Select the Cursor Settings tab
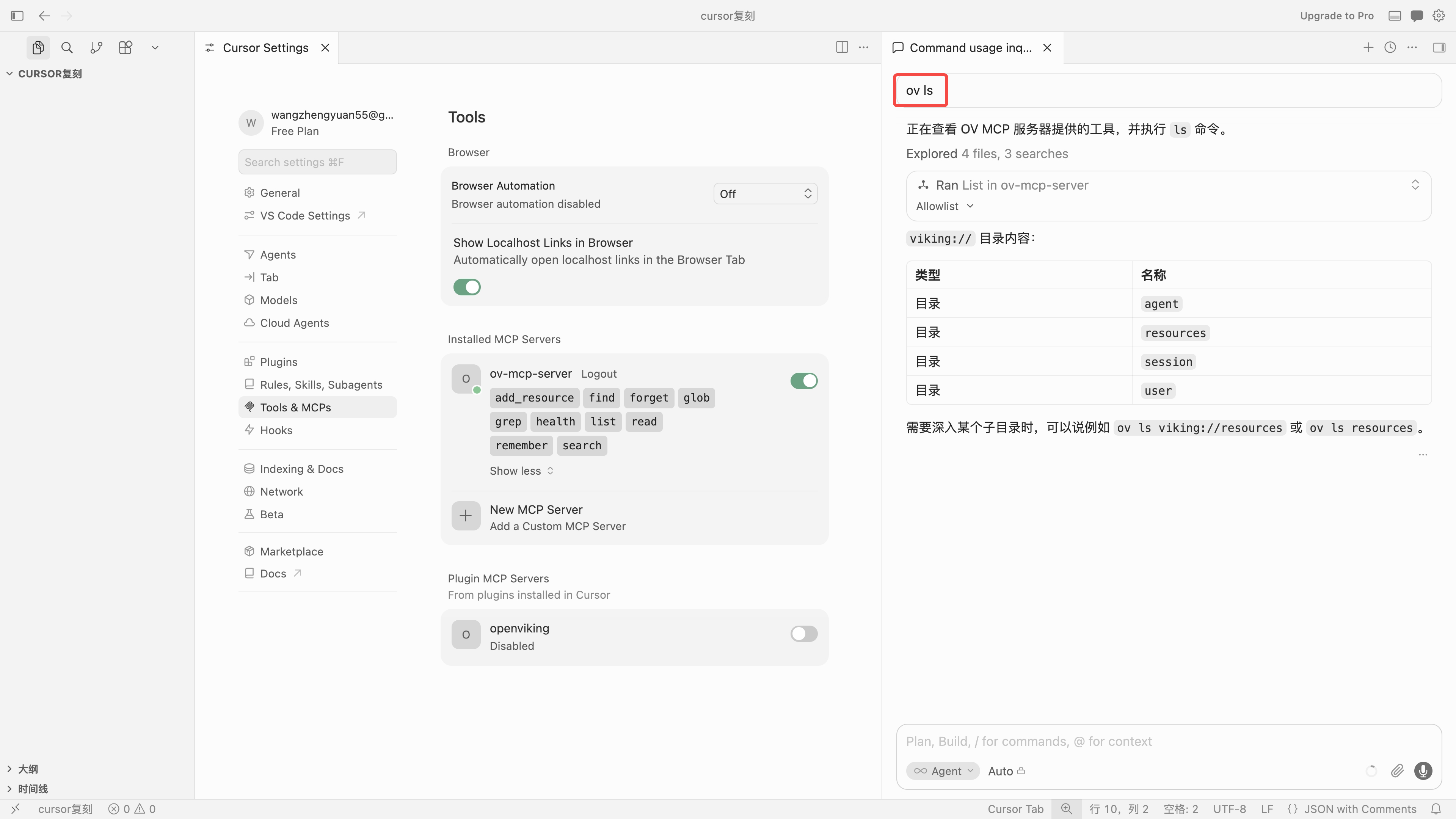Image resolution: width=1456 pixels, height=819 pixels. click(x=266, y=47)
